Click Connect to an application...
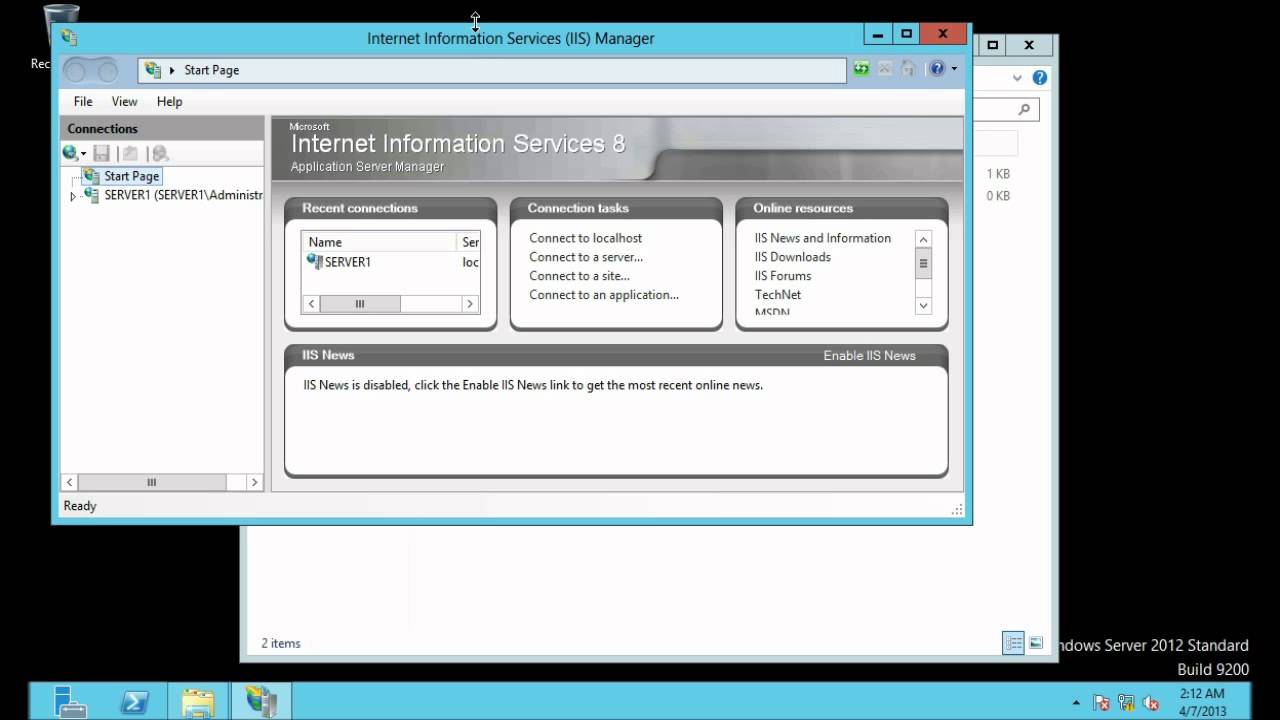Viewport: 1280px width, 720px height. [604, 295]
